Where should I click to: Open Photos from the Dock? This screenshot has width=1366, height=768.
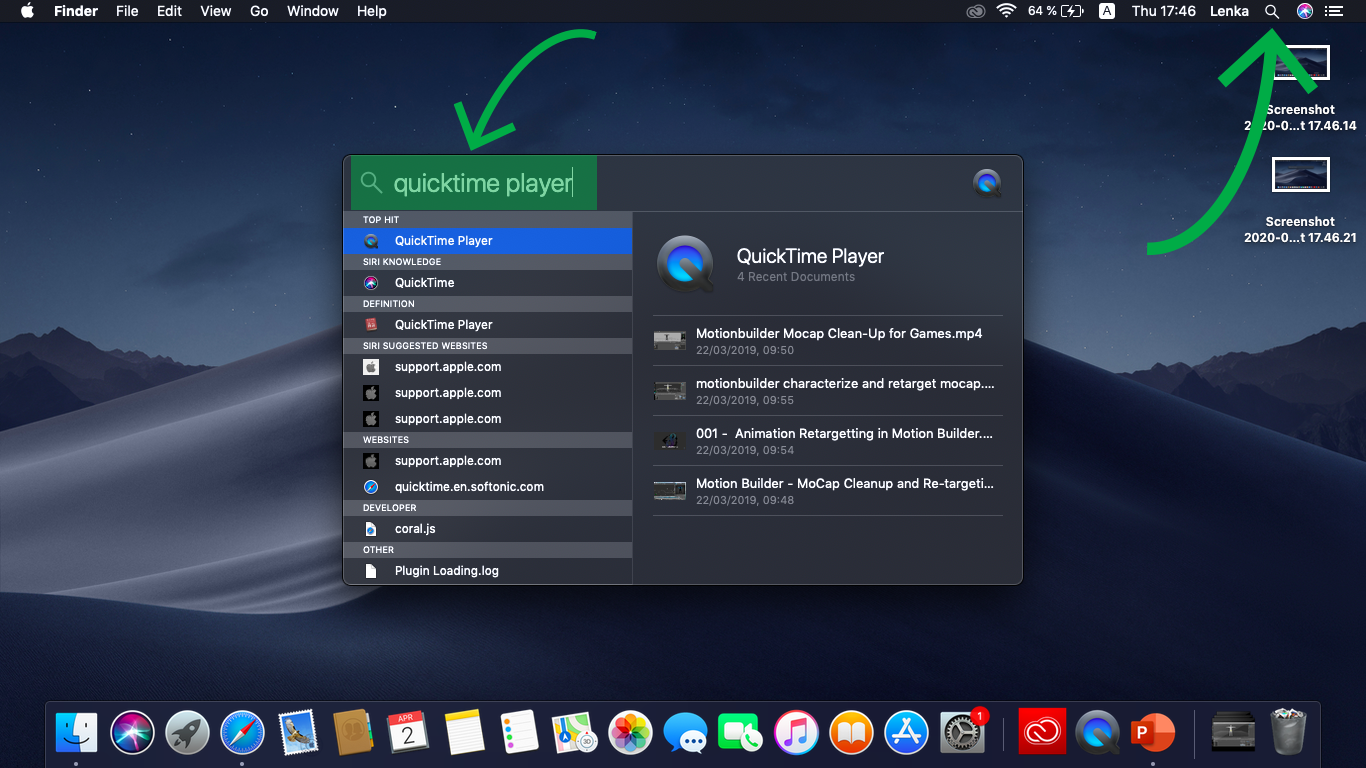630,733
